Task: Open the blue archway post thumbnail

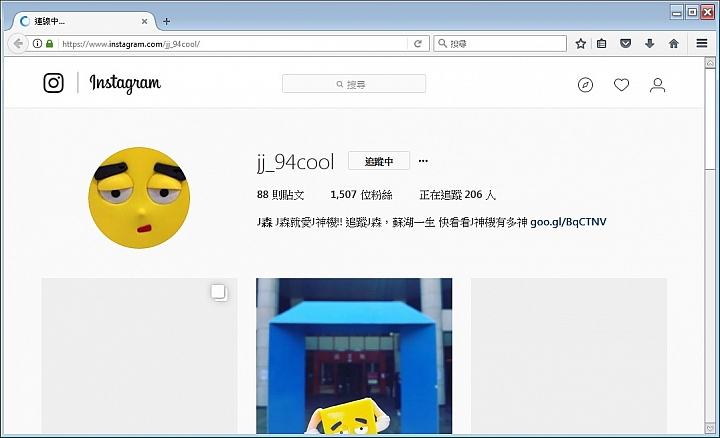Action: point(354,356)
